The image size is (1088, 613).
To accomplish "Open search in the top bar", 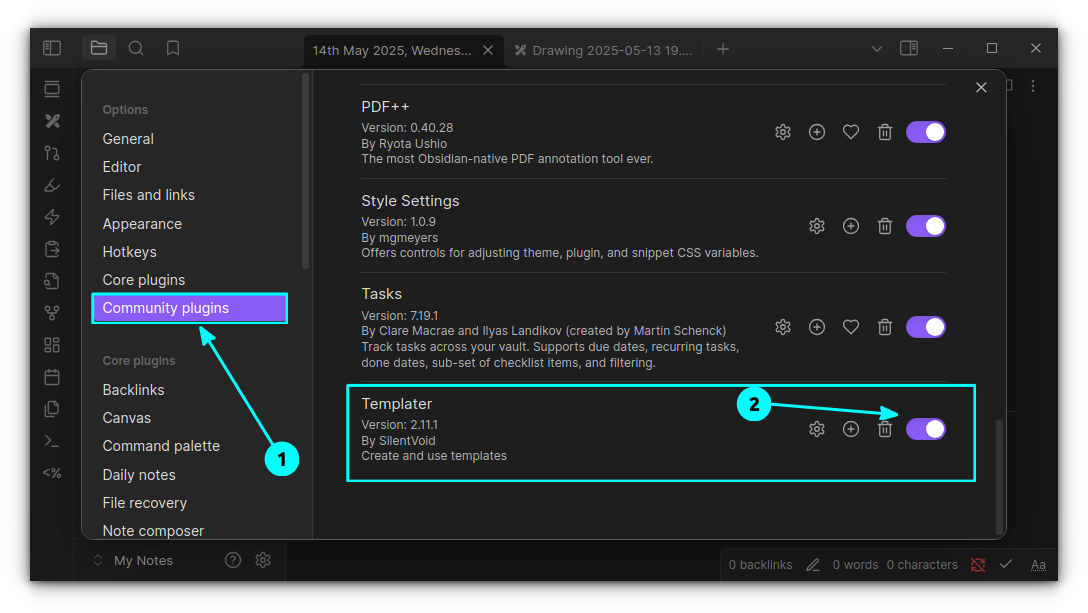I will 136,48.
